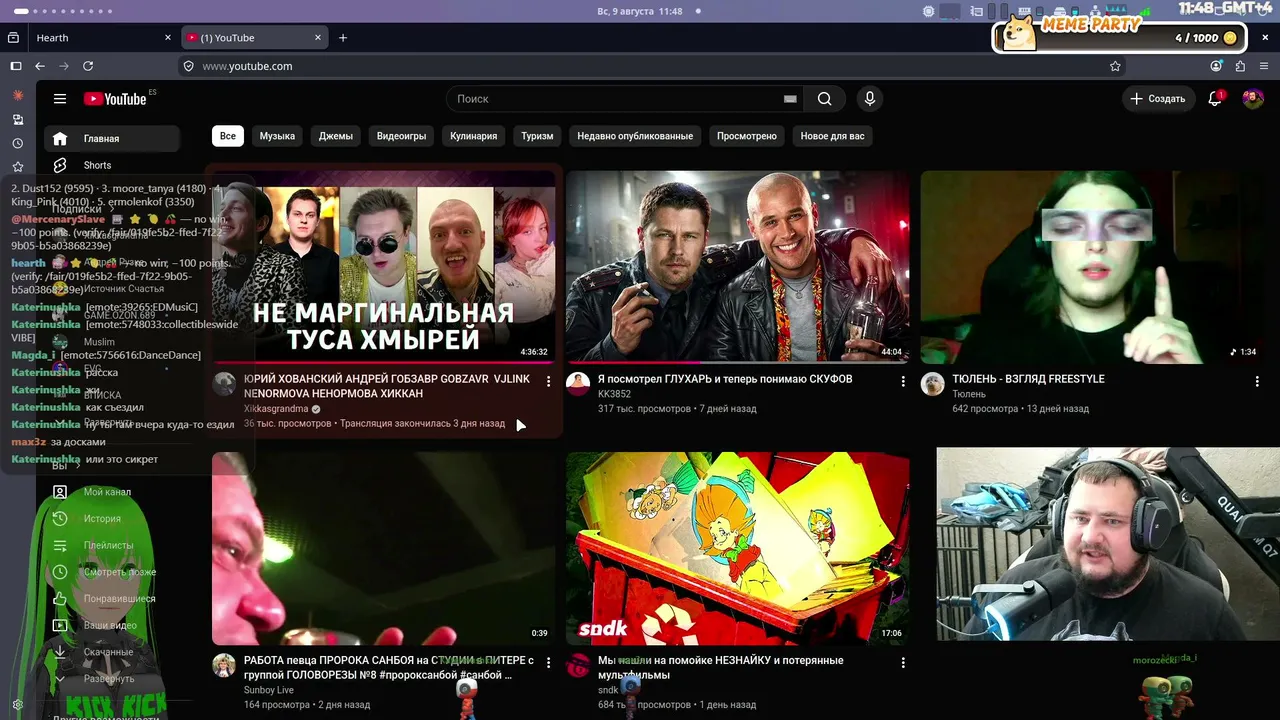The height and width of the screenshot is (720, 1280).
Task: Open История in the sidebar
Action: pyautogui.click(x=112, y=519)
